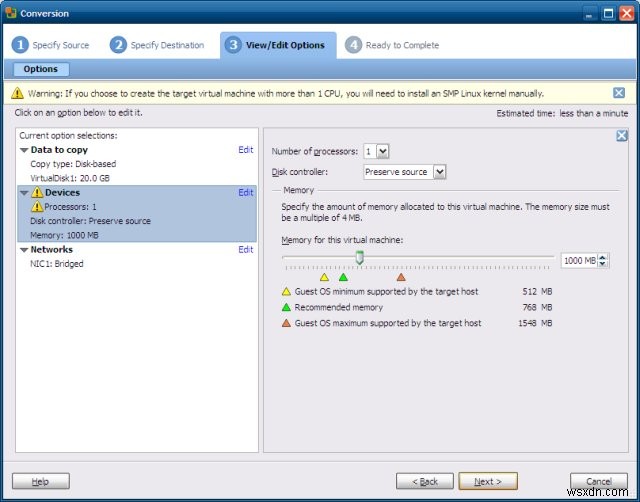Click the warning icon beside Devices heading

pyautogui.click(x=37, y=192)
